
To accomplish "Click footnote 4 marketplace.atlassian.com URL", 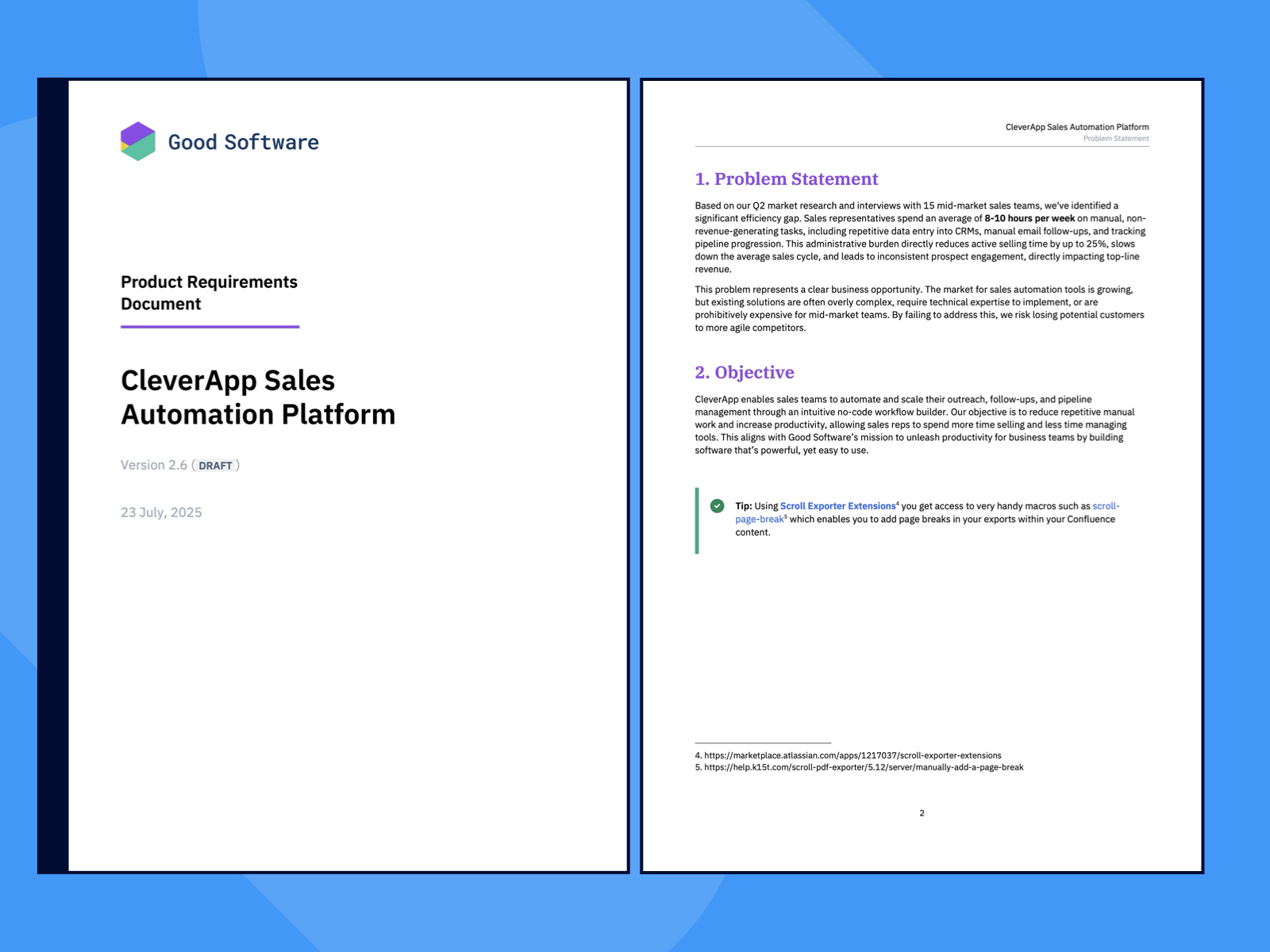I will 852,755.
